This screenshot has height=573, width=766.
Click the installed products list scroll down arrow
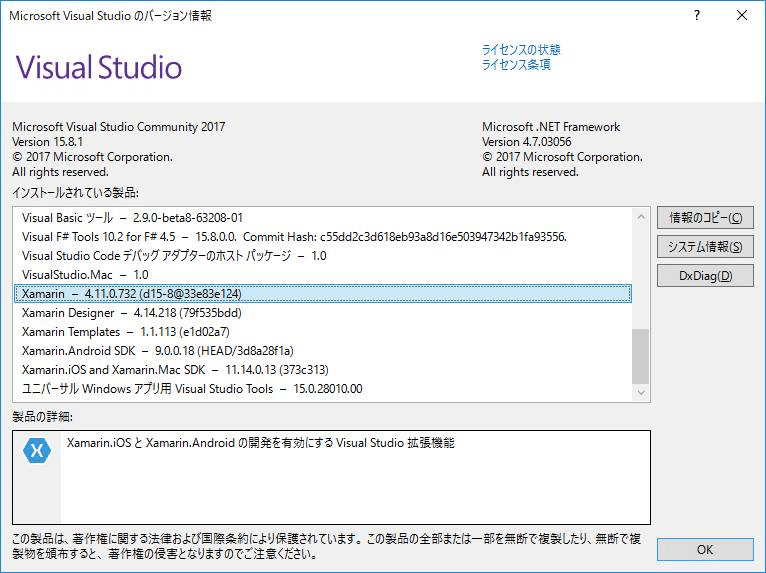click(640, 392)
